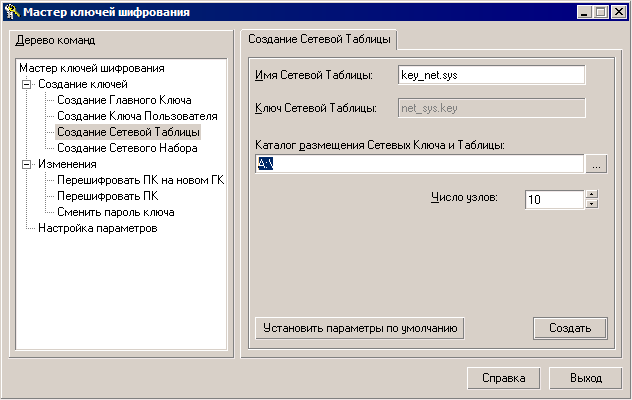Screen dimensions: 632x400
Task: Open Настройка параметров in the tree
Action: 98,228
